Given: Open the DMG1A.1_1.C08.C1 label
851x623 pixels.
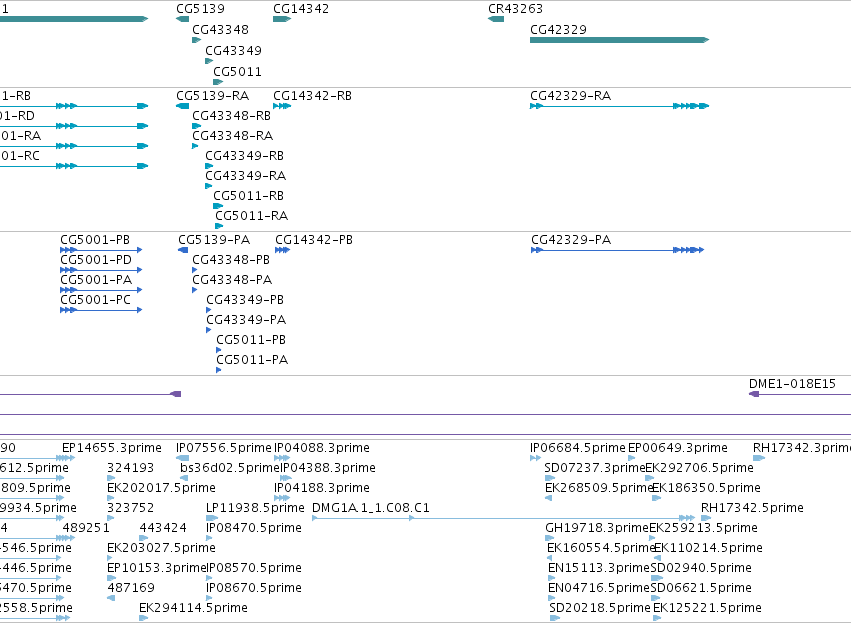Looking at the screenshot, I should tap(371, 508).
